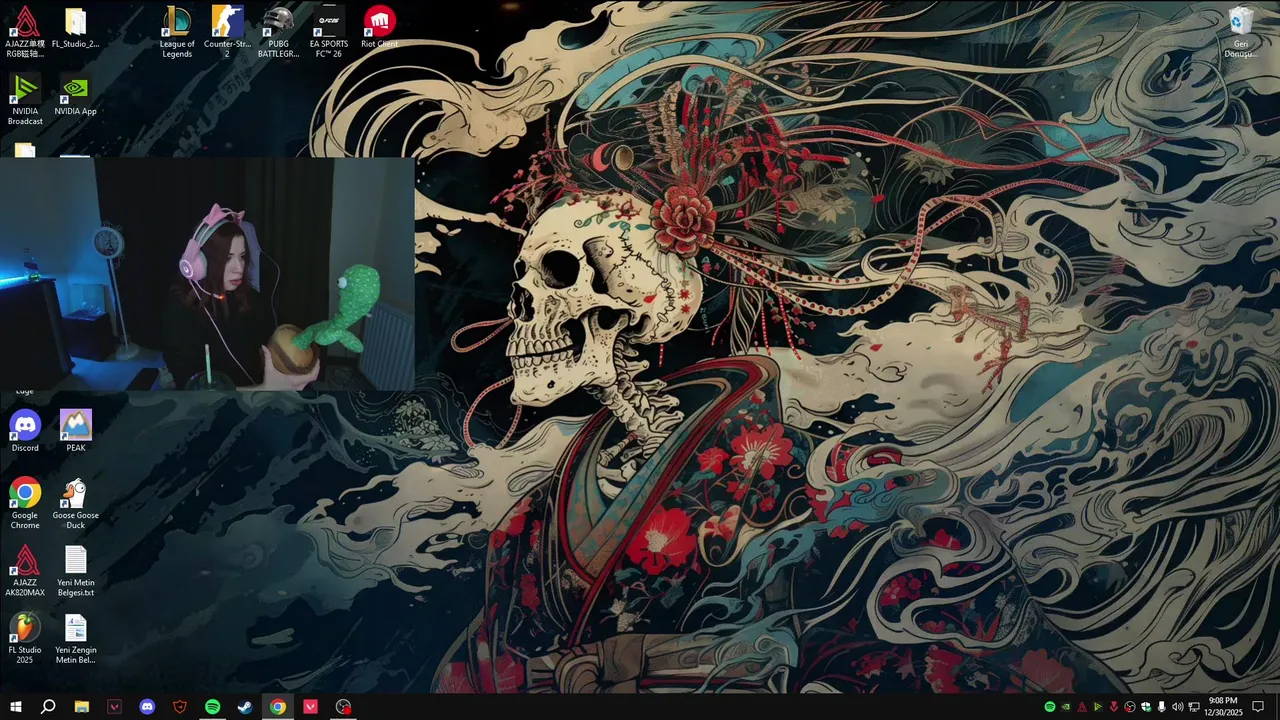Viewport: 1280px width, 720px height.
Task: Open the notification Action Center
Action: coord(1258,707)
